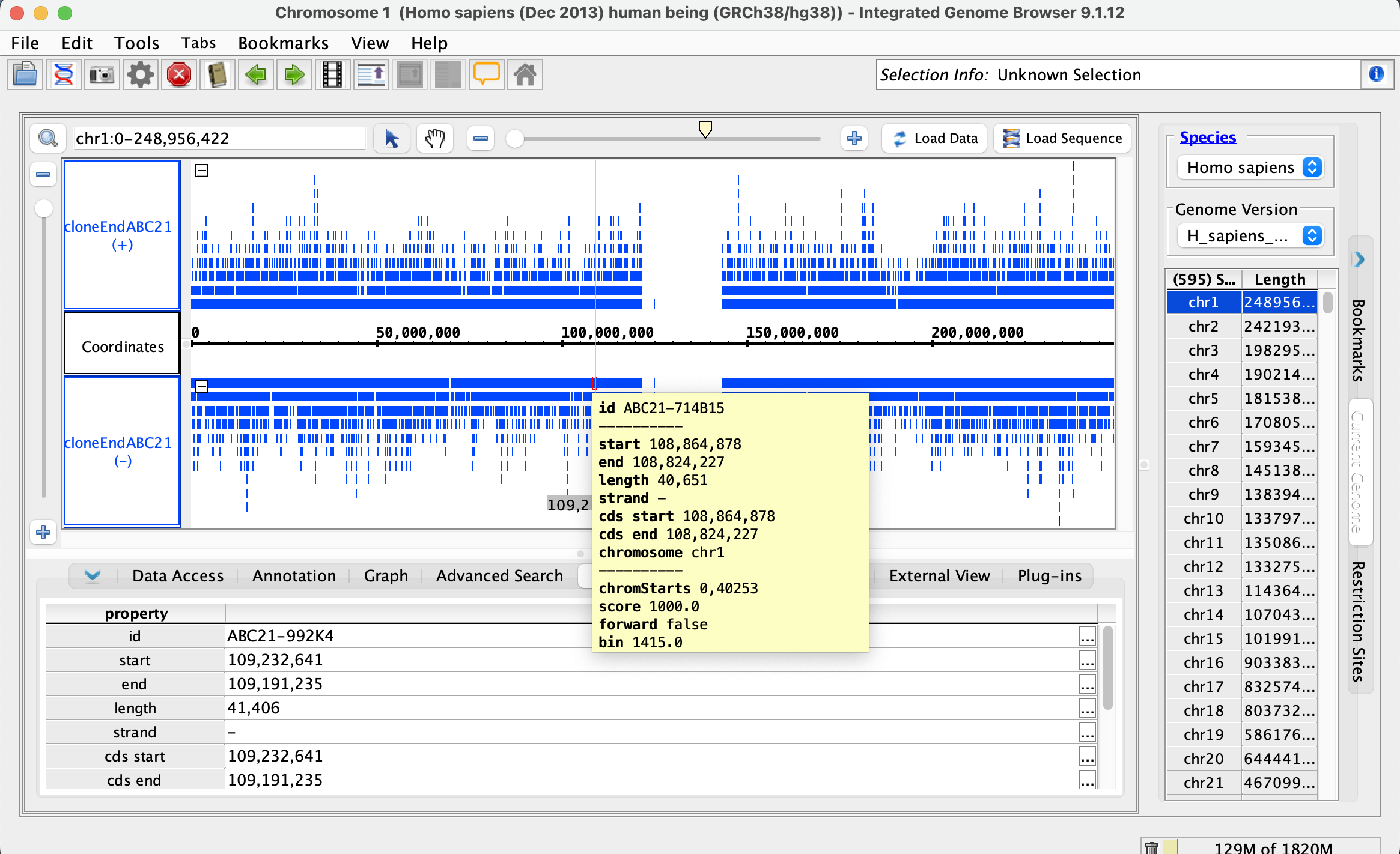Click the open file toolbar icon

tap(25, 75)
